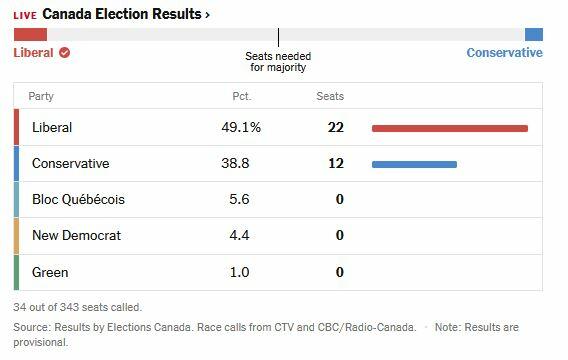Click the red Liberal segment of seat bar
Viewport: 568px width, 360px height.
30,35
